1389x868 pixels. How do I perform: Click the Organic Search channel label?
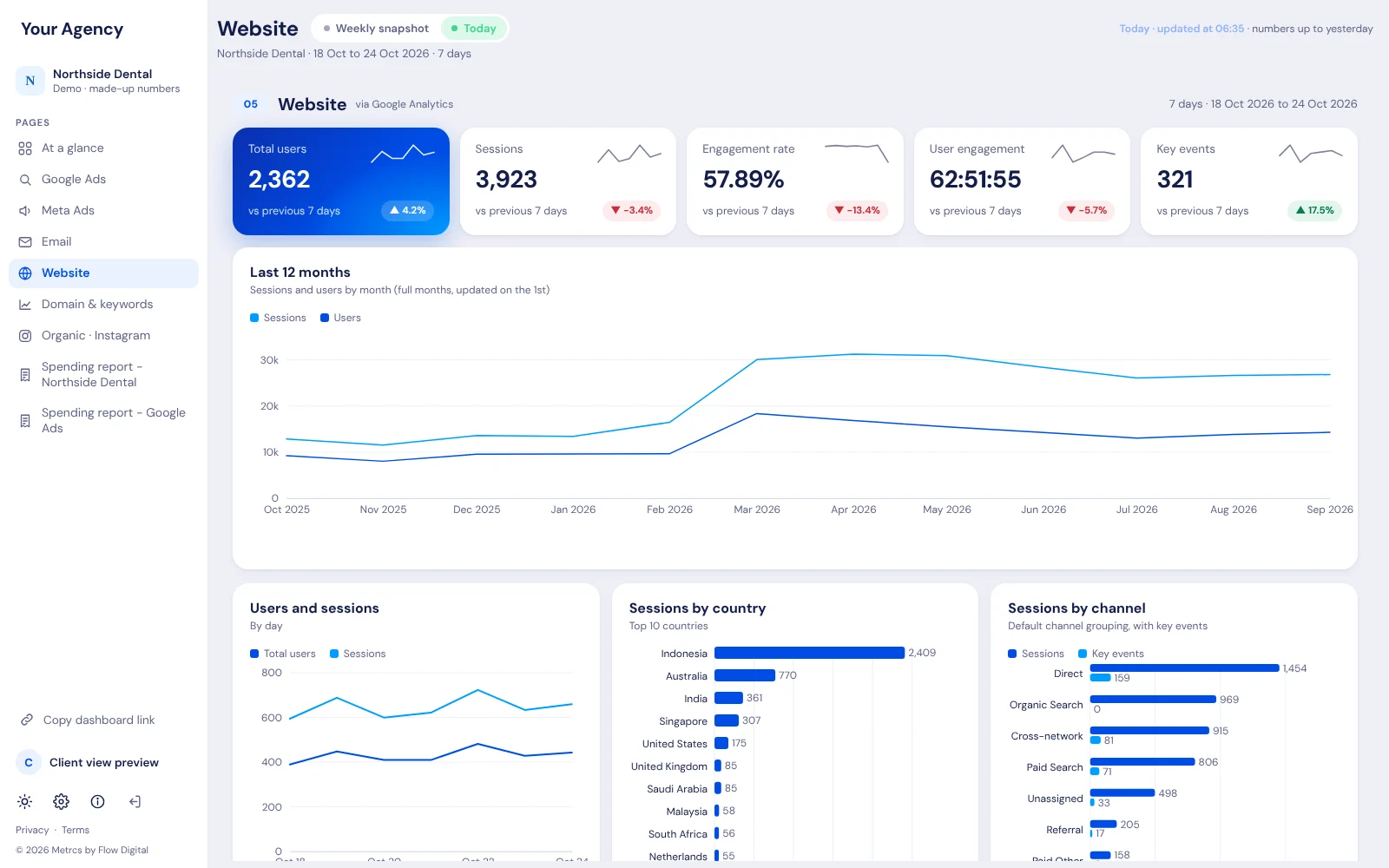tap(1046, 705)
